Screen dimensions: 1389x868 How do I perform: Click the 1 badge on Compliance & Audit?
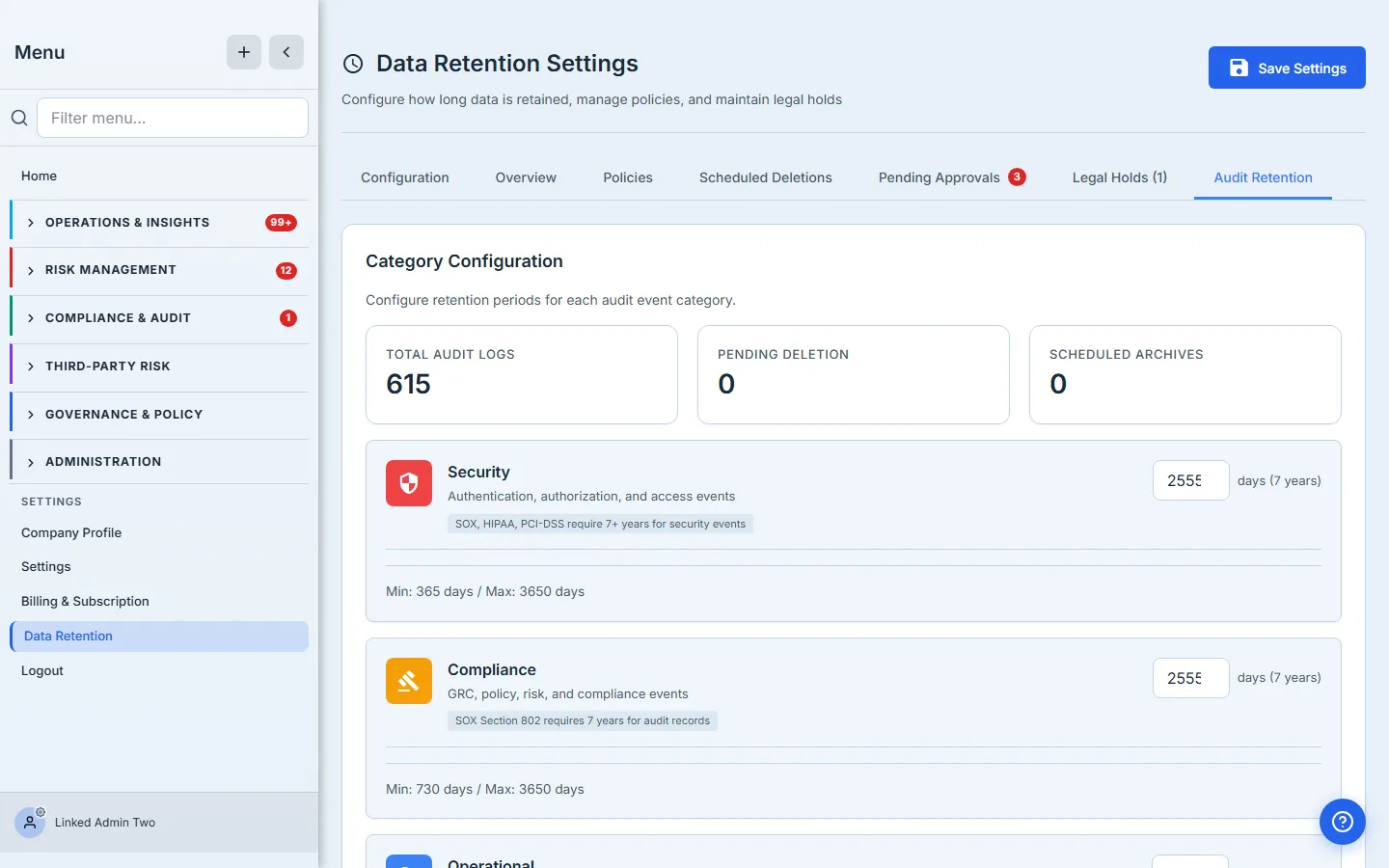[x=288, y=318]
